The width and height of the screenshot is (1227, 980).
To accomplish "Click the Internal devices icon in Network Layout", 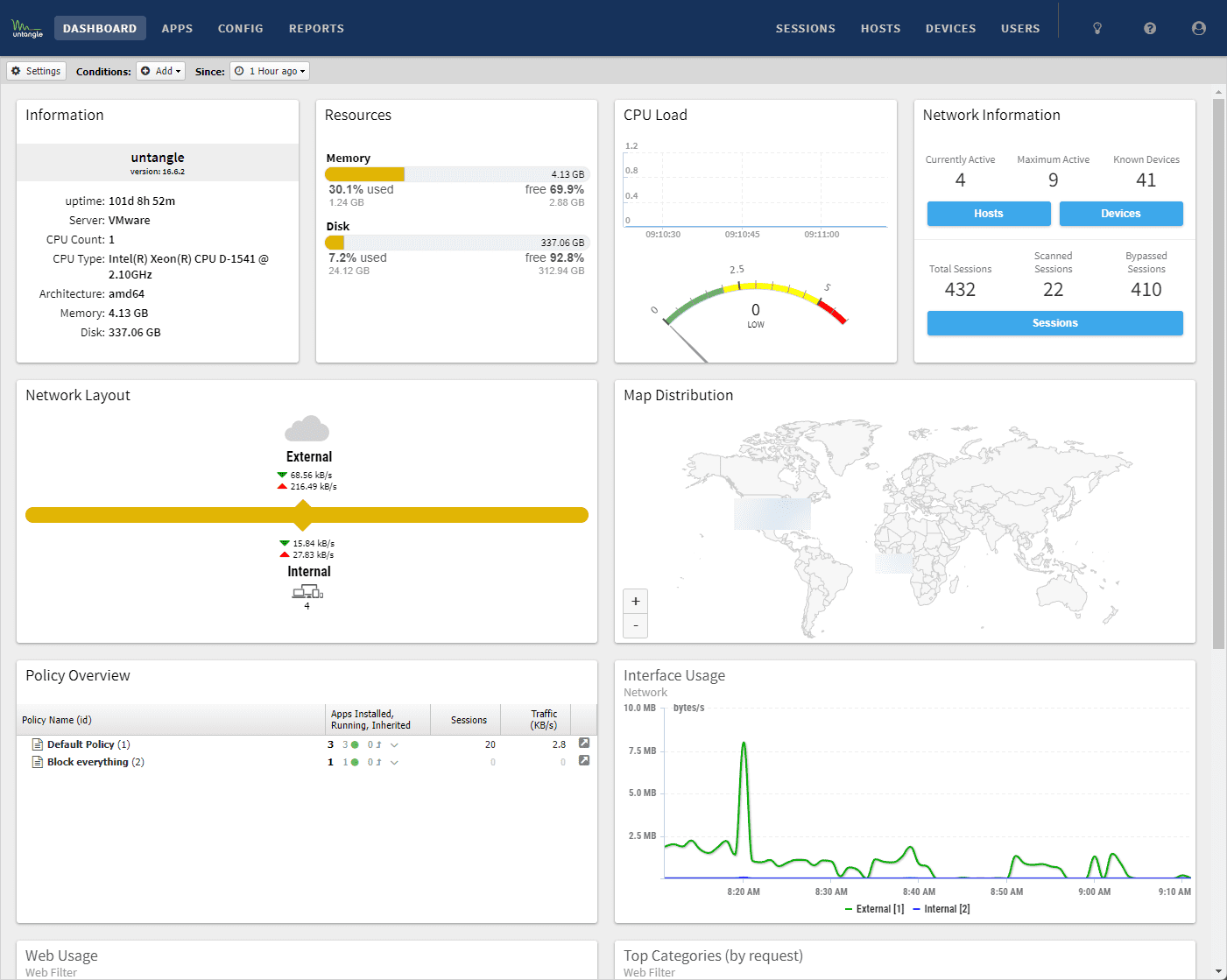I will point(307,593).
